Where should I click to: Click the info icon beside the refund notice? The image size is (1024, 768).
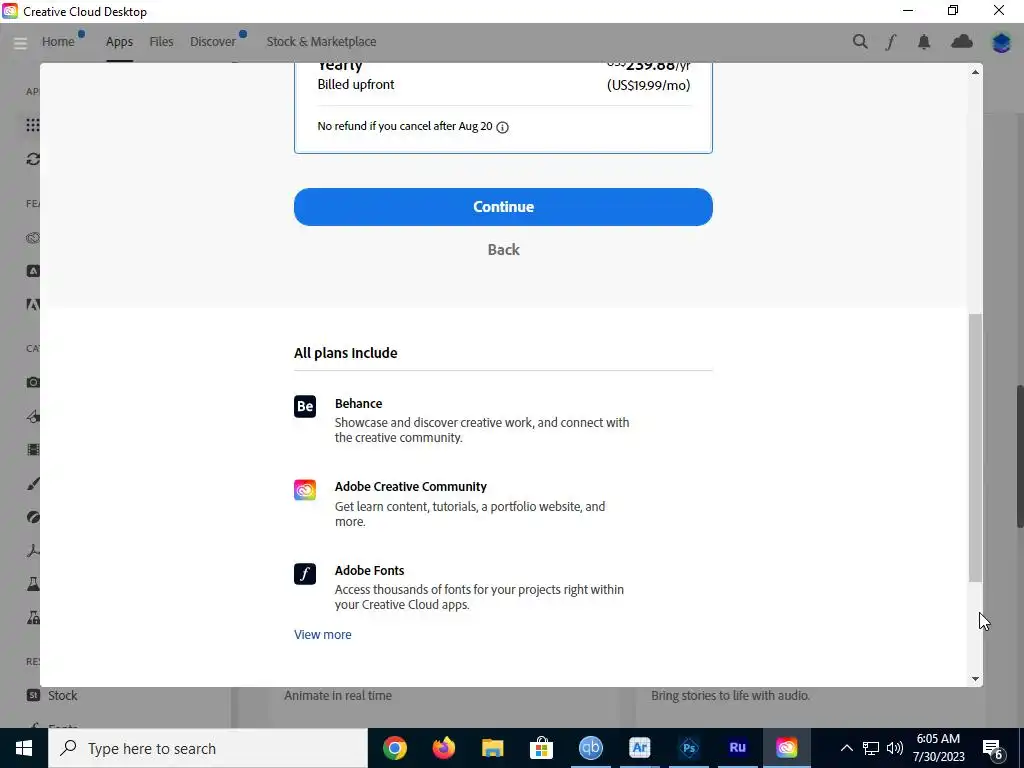coord(502,127)
